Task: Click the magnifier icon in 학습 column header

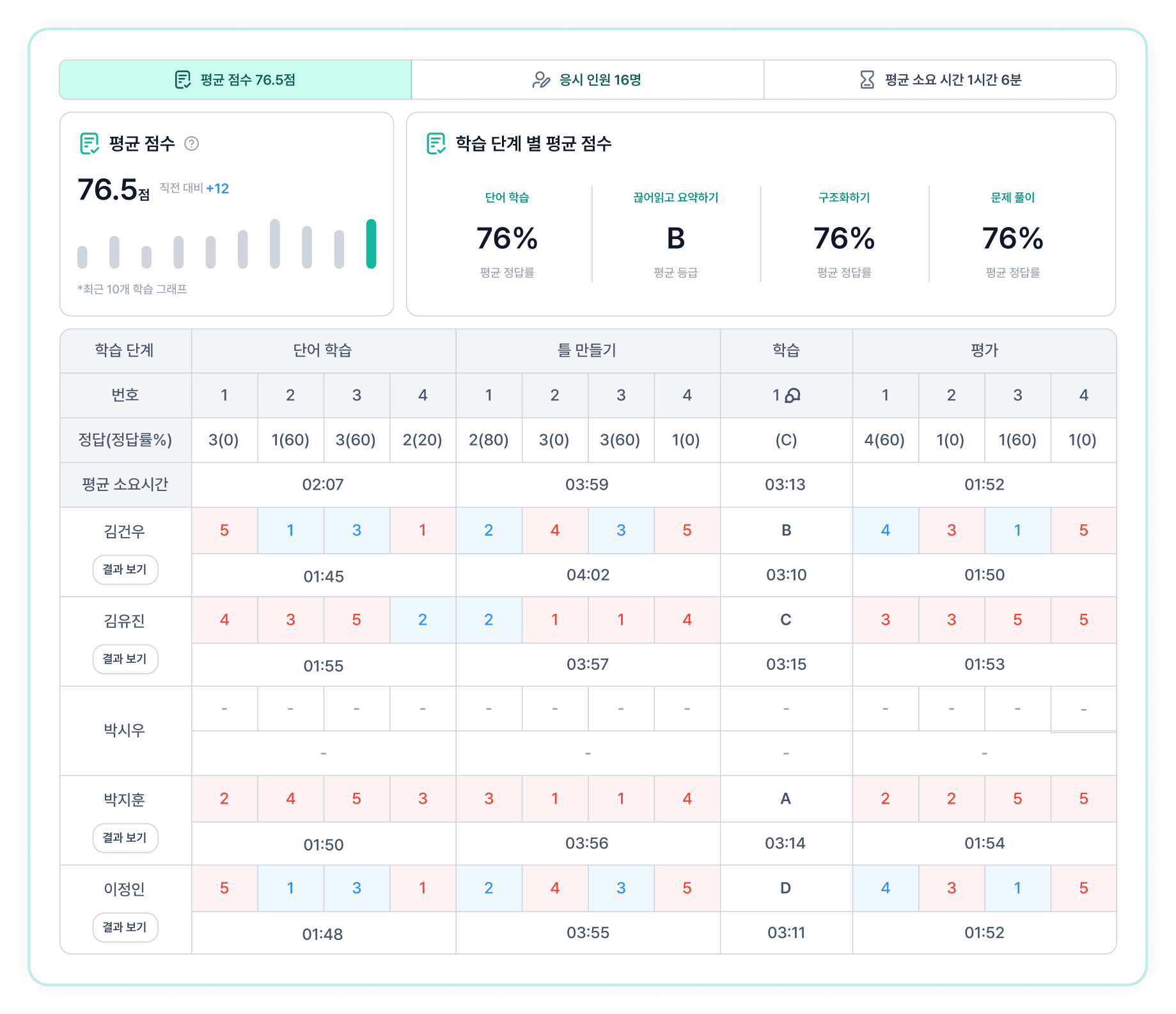Action: (x=792, y=396)
